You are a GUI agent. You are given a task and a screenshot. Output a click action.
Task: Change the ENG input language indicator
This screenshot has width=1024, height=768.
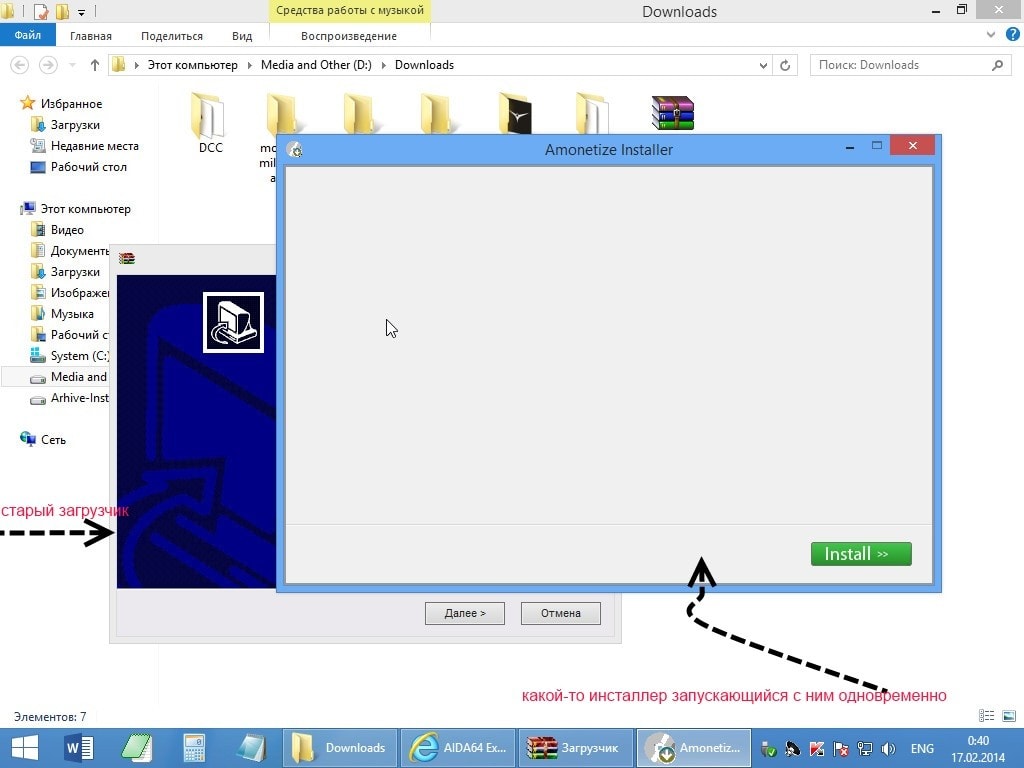click(x=922, y=749)
